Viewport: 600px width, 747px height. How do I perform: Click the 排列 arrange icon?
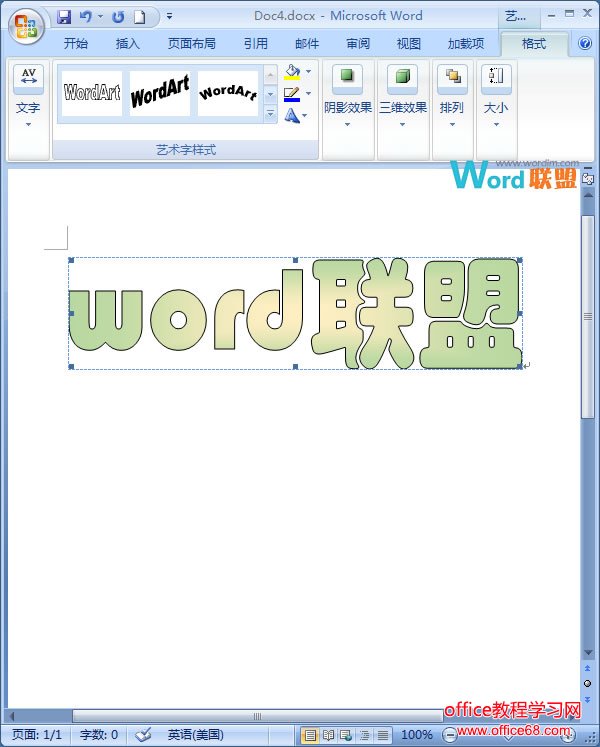pyautogui.click(x=452, y=77)
